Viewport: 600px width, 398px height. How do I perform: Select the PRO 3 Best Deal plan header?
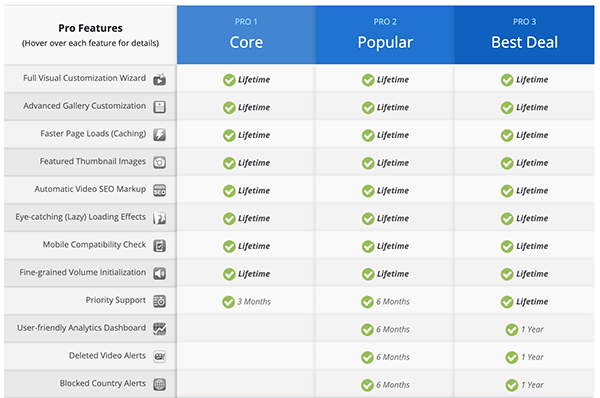click(524, 35)
